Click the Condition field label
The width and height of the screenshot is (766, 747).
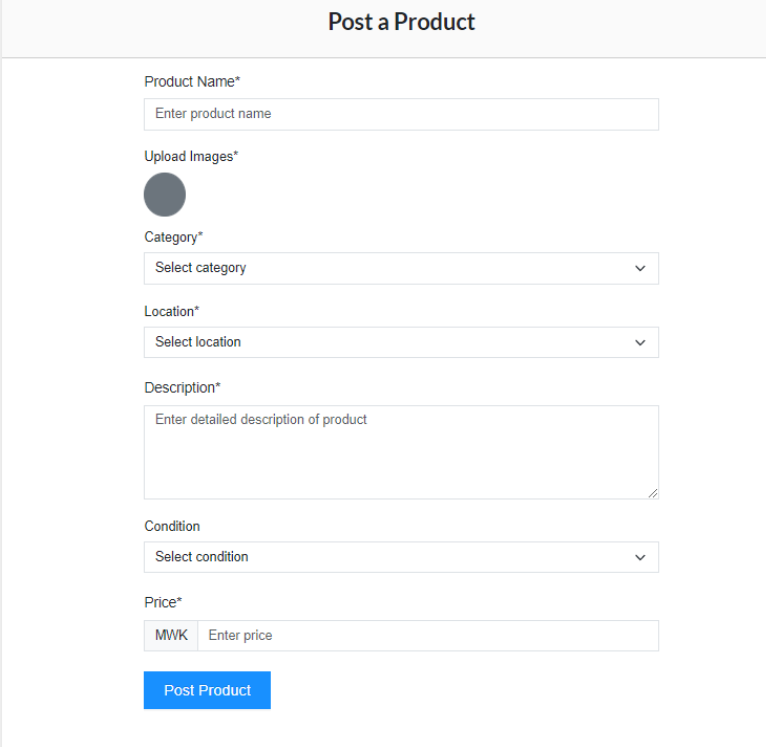click(x=172, y=526)
